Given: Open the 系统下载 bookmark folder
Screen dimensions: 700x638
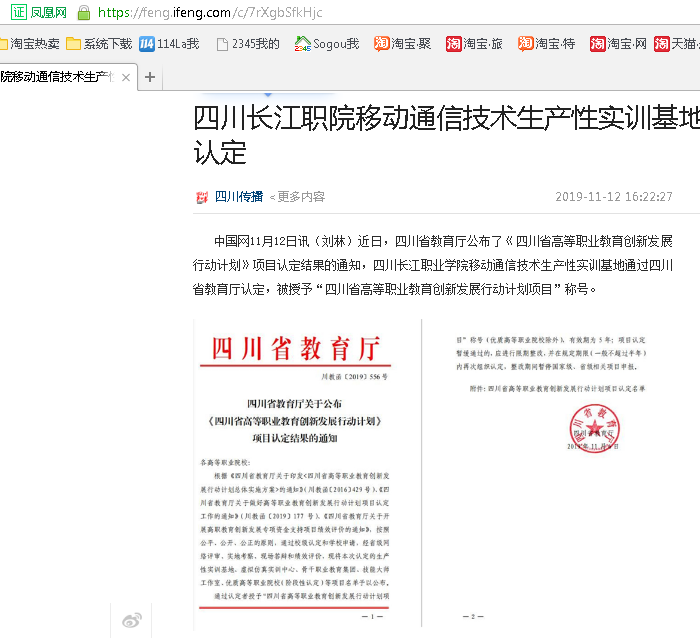Looking at the screenshot, I should [x=99, y=44].
